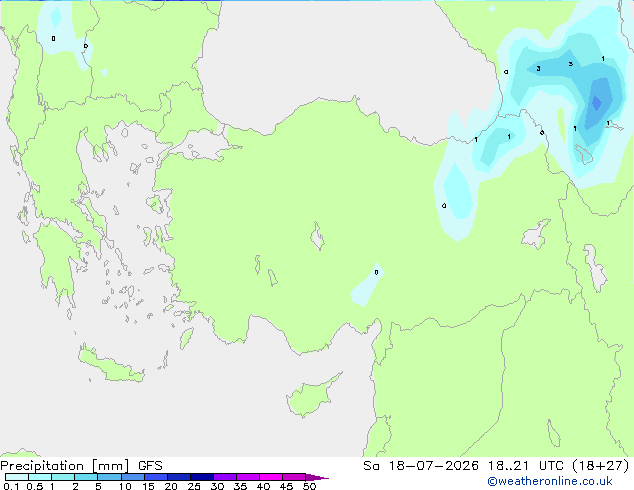
Task: Select legend scale value '10'
Action: [x=125, y=486]
